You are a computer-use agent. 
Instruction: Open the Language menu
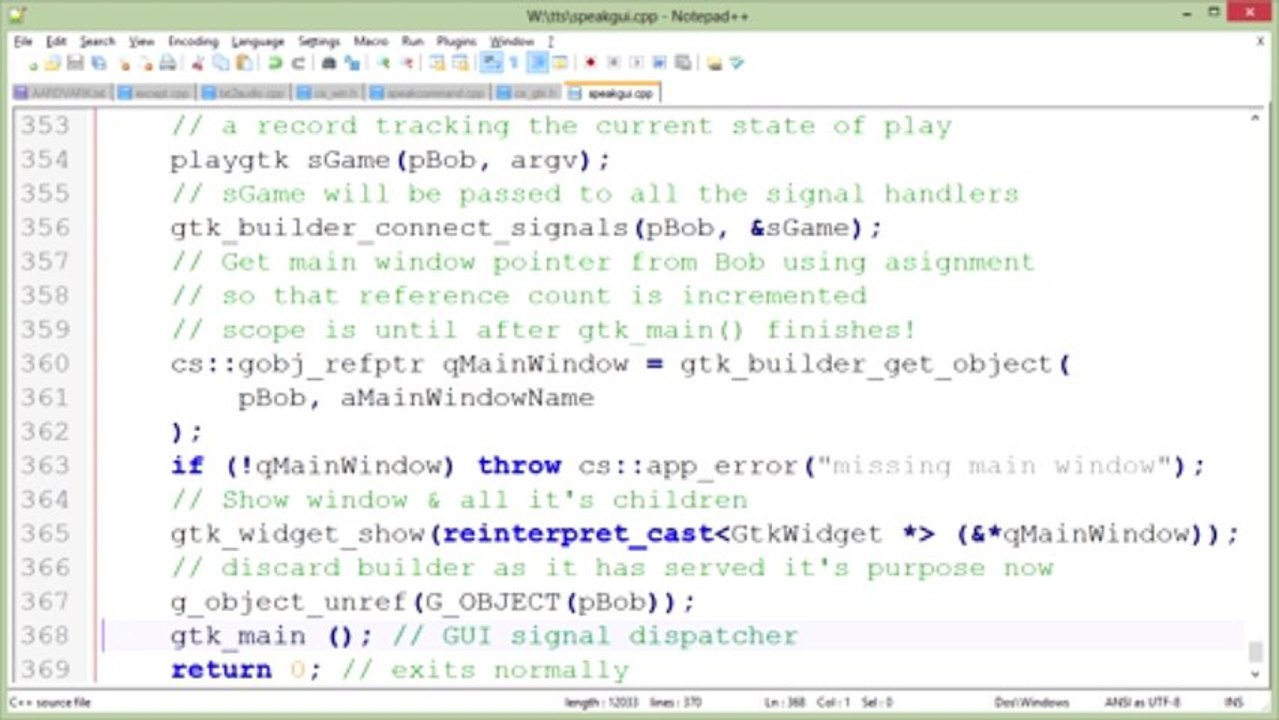258,41
